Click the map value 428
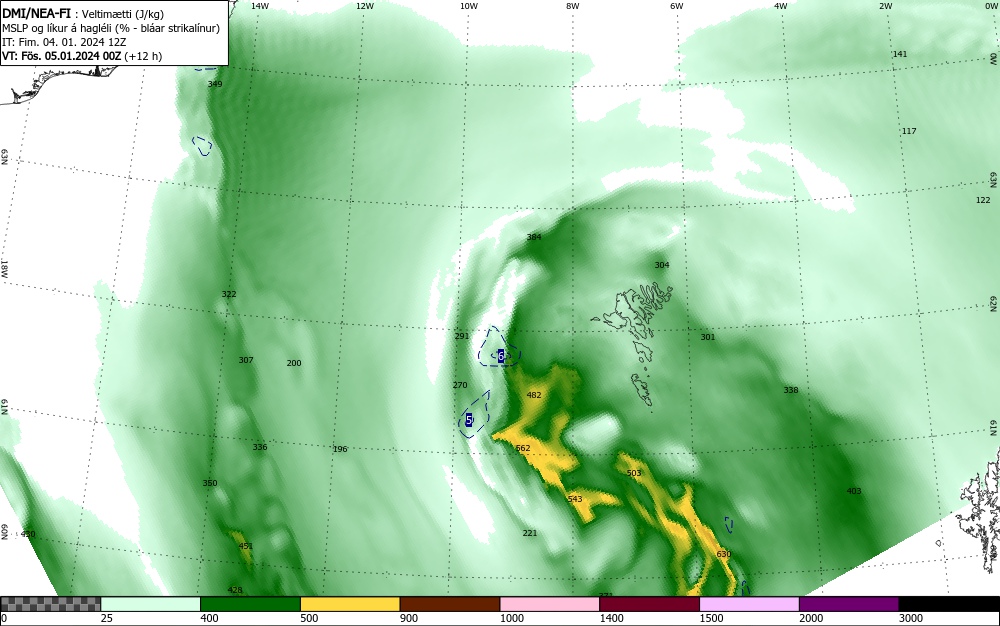Image resolution: width=1000 pixels, height=626 pixels. pyautogui.click(x=235, y=590)
